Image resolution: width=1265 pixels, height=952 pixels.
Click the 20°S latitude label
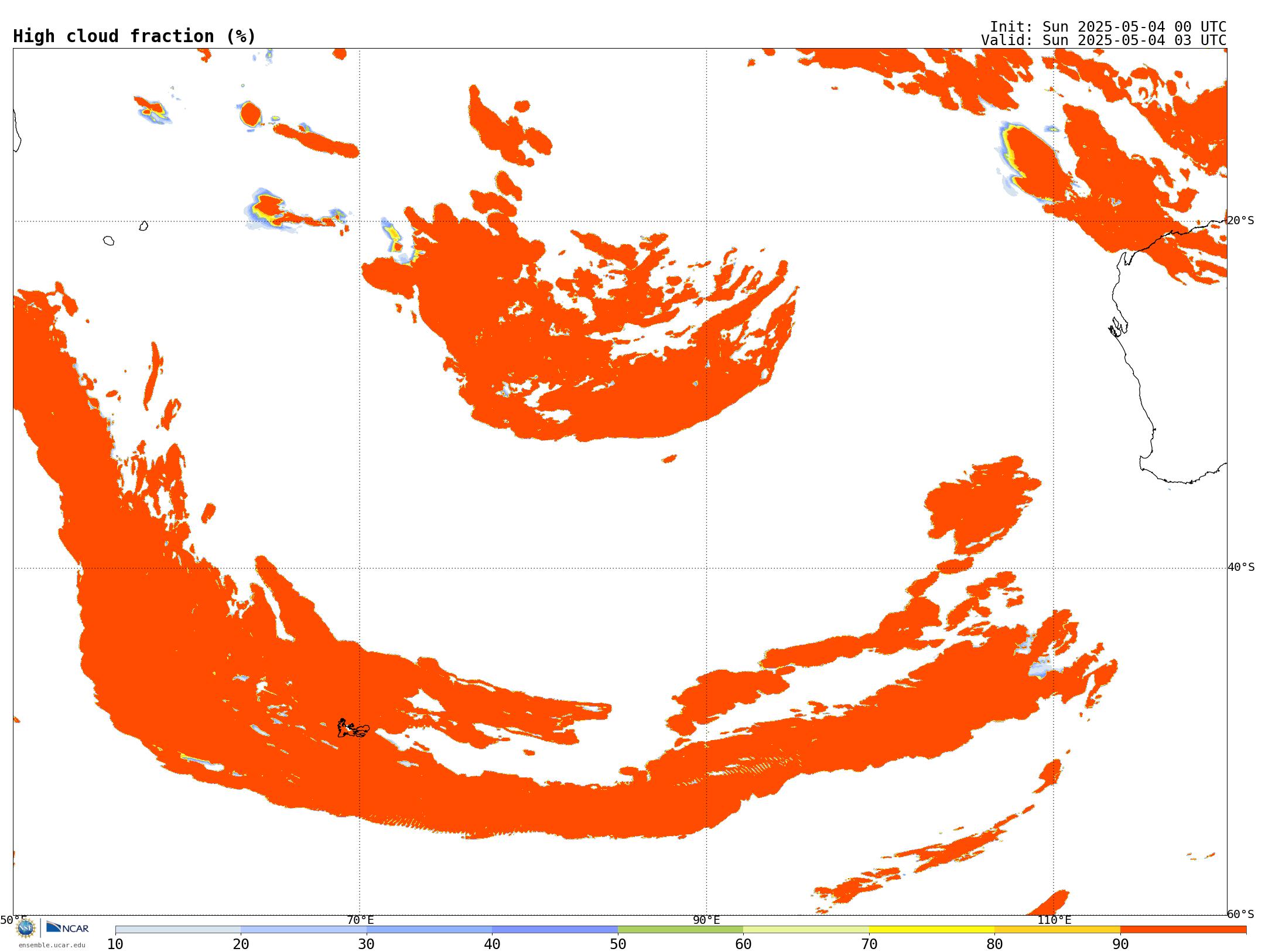click(x=1240, y=221)
